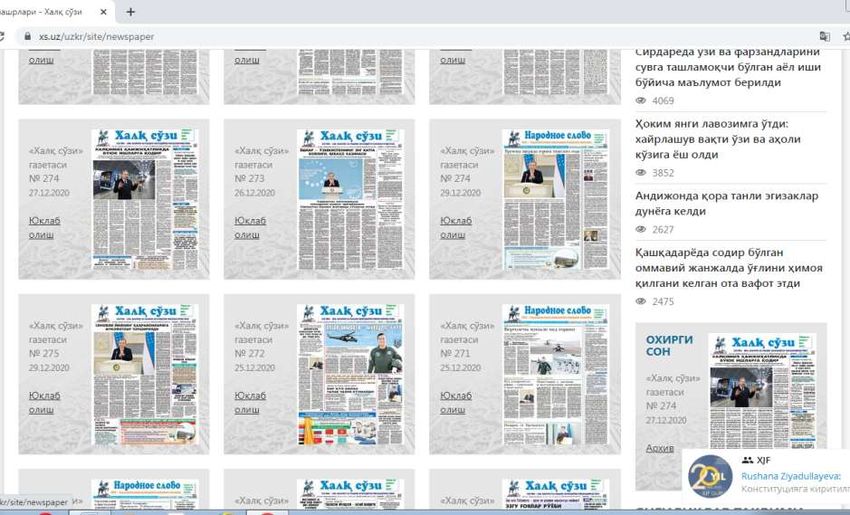This screenshot has height=515, width=850.
Task: Click the lock icon in address bar
Action: [27, 36]
